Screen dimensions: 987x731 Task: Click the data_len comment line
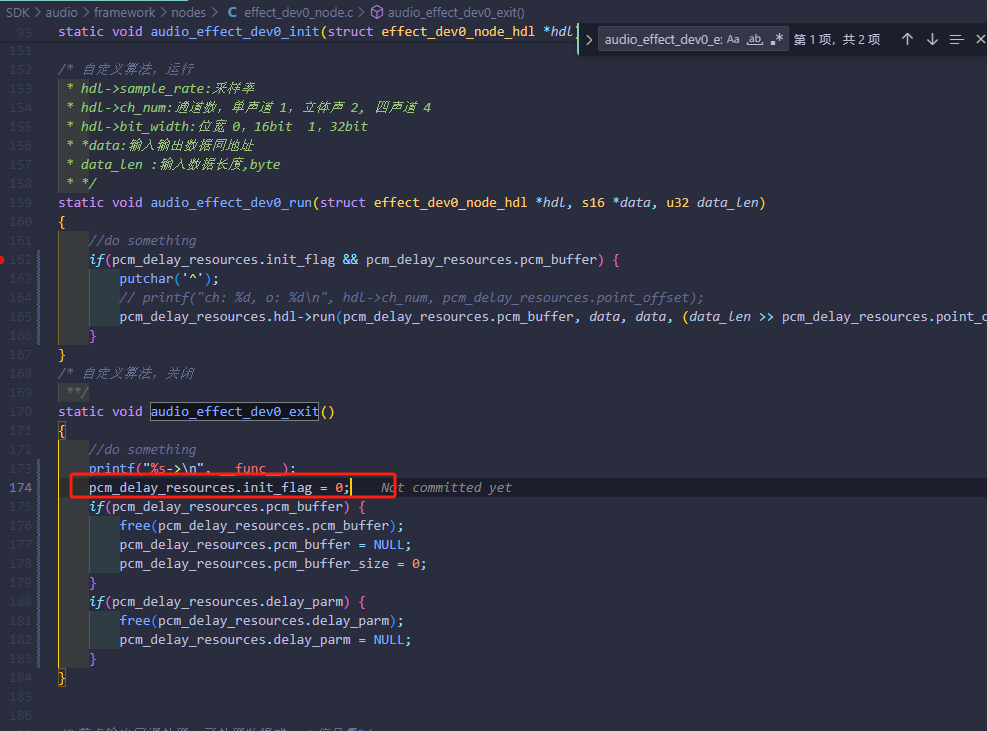pos(173,164)
